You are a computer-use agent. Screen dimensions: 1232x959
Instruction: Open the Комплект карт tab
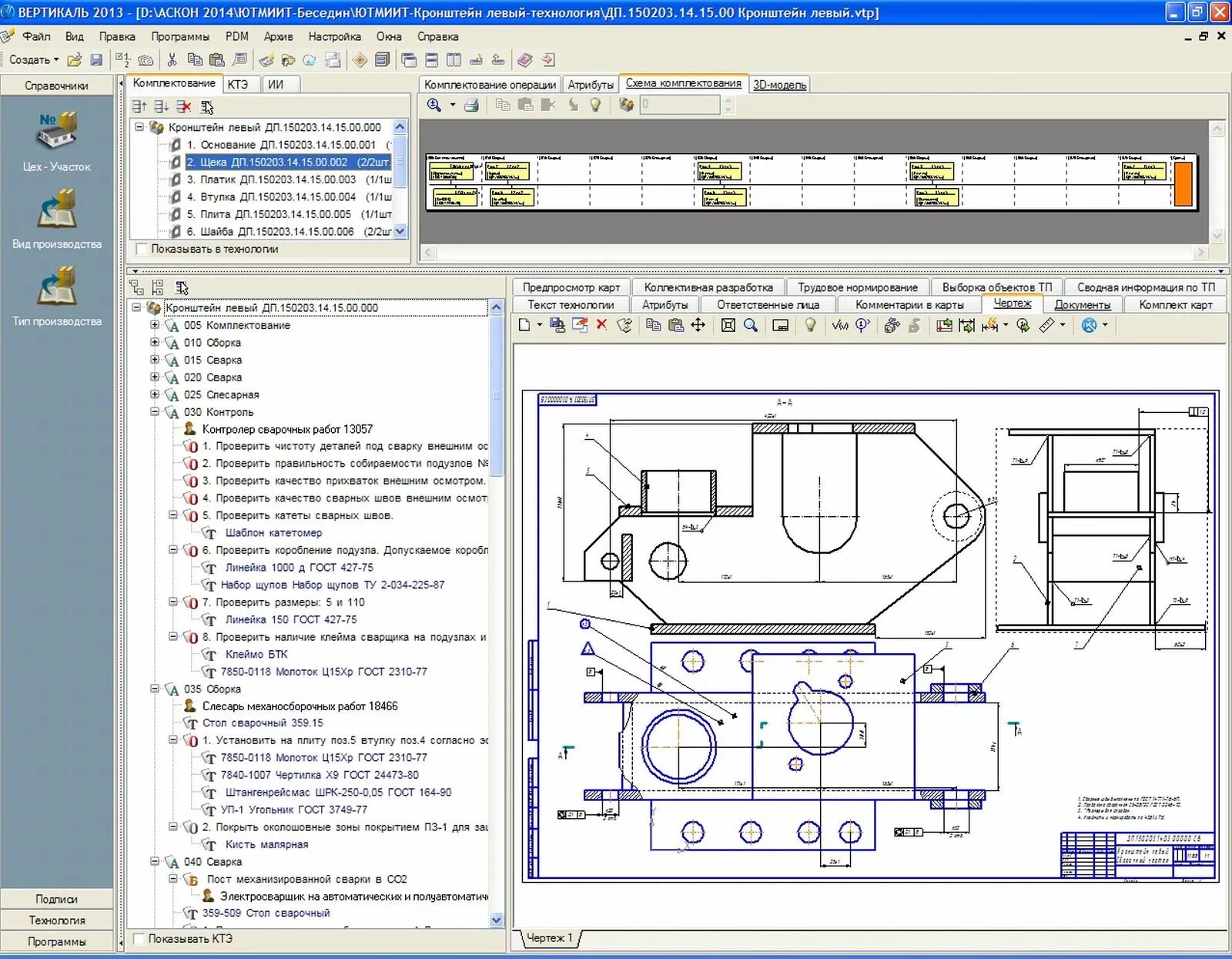tap(1176, 305)
